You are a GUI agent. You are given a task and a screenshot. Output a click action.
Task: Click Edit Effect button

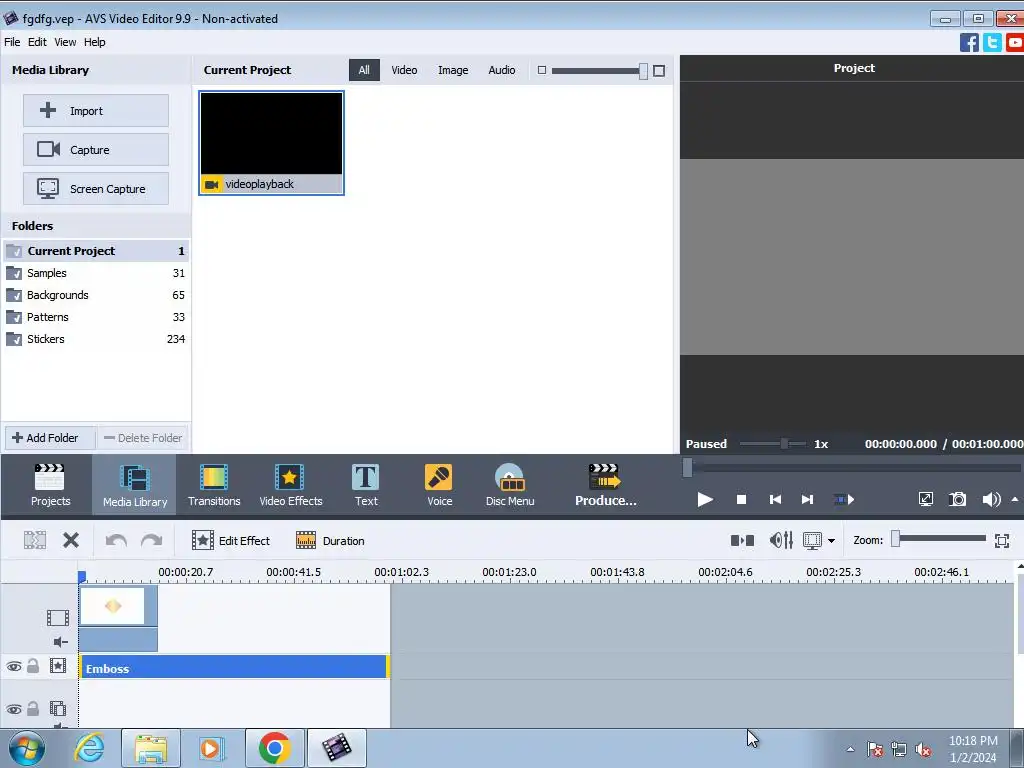coord(231,541)
